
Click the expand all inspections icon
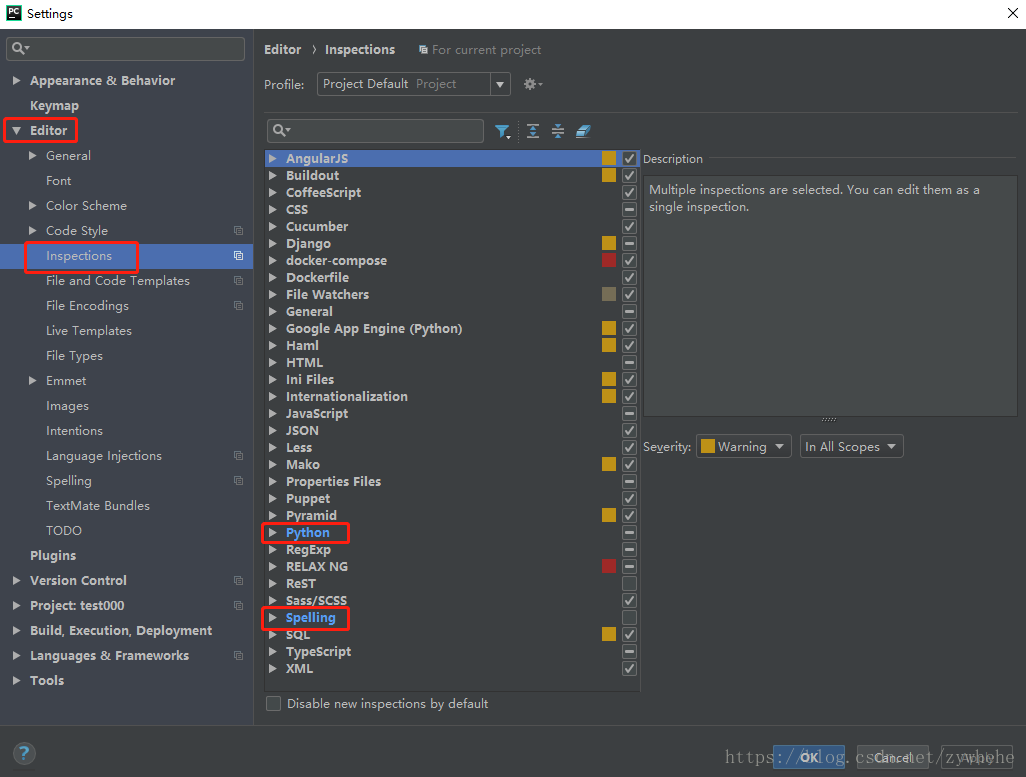[533, 131]
